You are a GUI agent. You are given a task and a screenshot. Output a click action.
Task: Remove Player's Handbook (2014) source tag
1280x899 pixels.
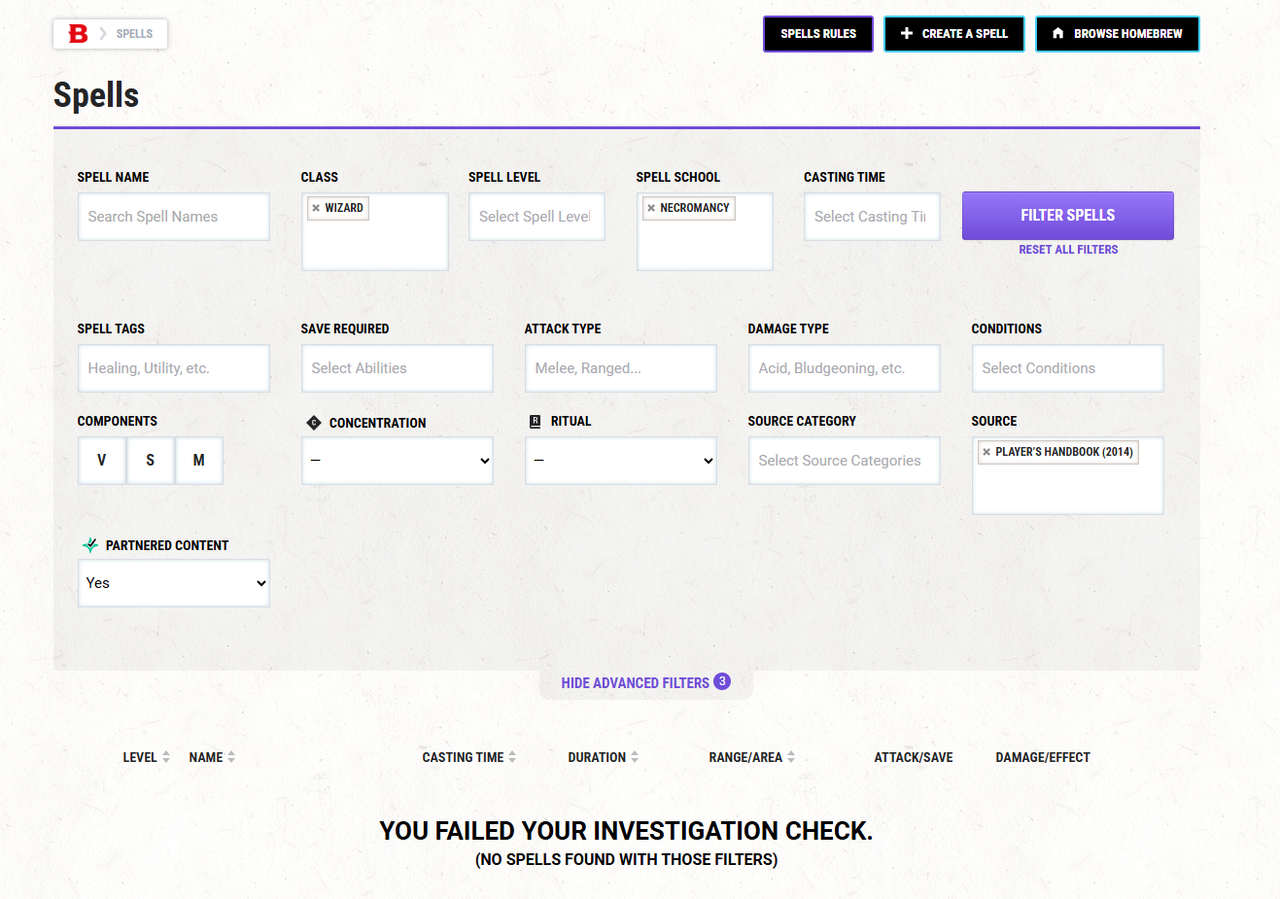pos(986,452)
